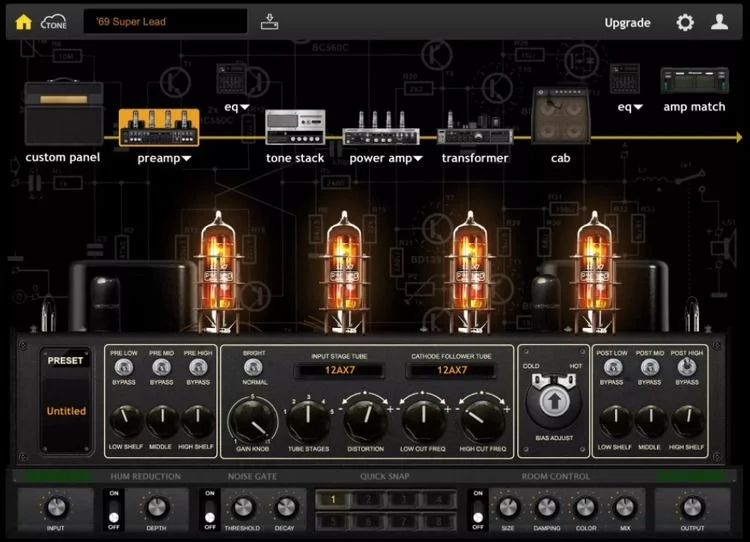Select the preamp module in signal chain

(159, 127)
